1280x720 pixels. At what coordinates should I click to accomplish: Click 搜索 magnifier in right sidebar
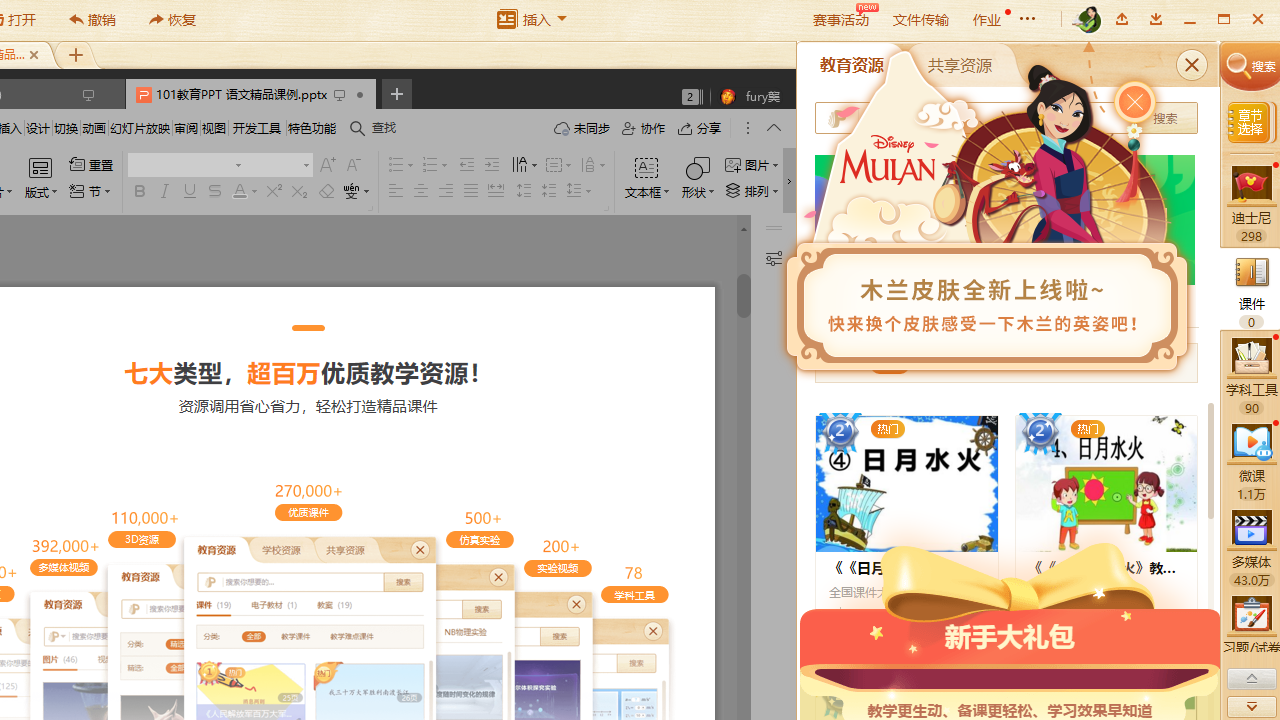click(x=1251, y=67)
